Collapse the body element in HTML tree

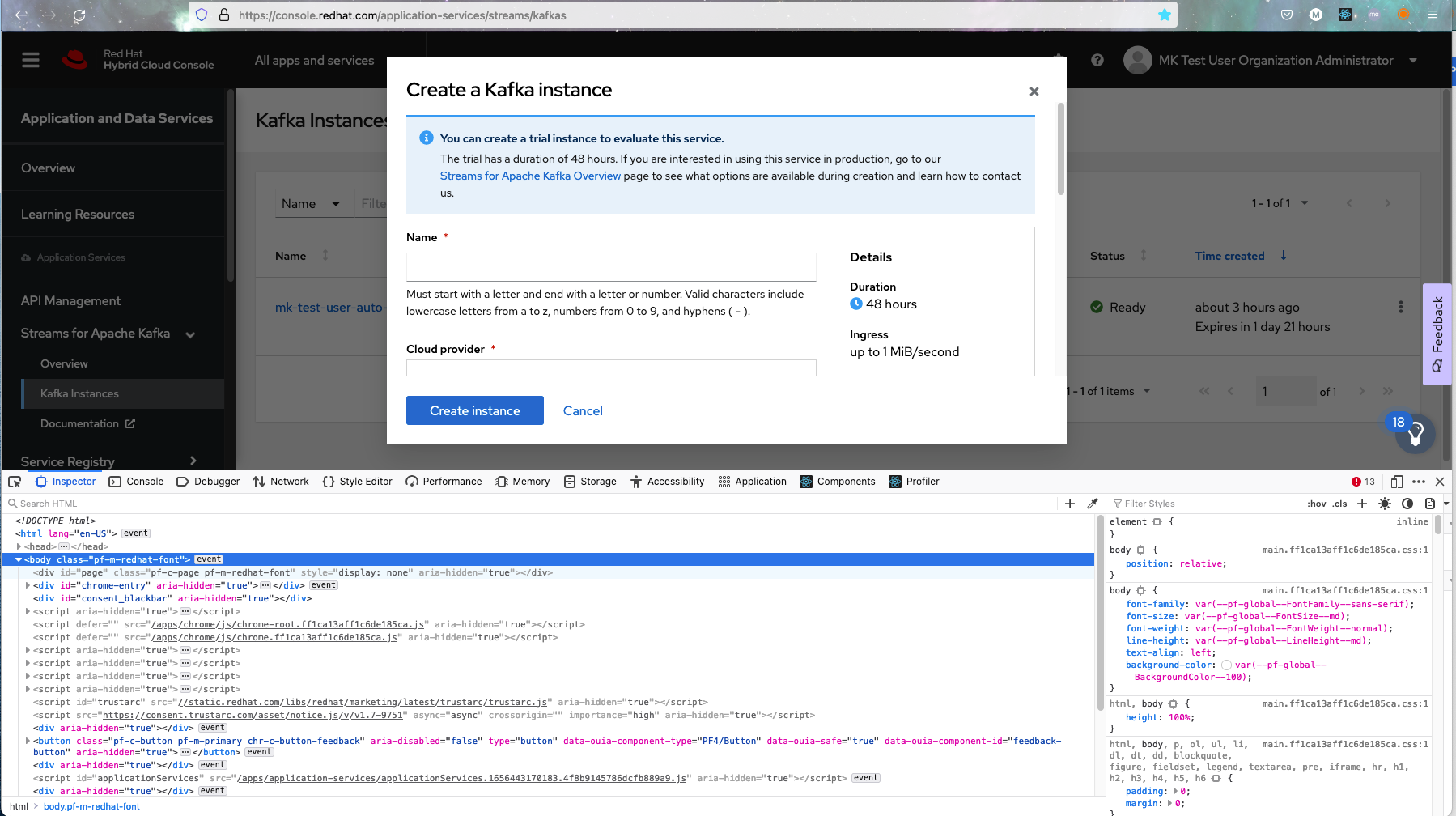coord(19,559)
